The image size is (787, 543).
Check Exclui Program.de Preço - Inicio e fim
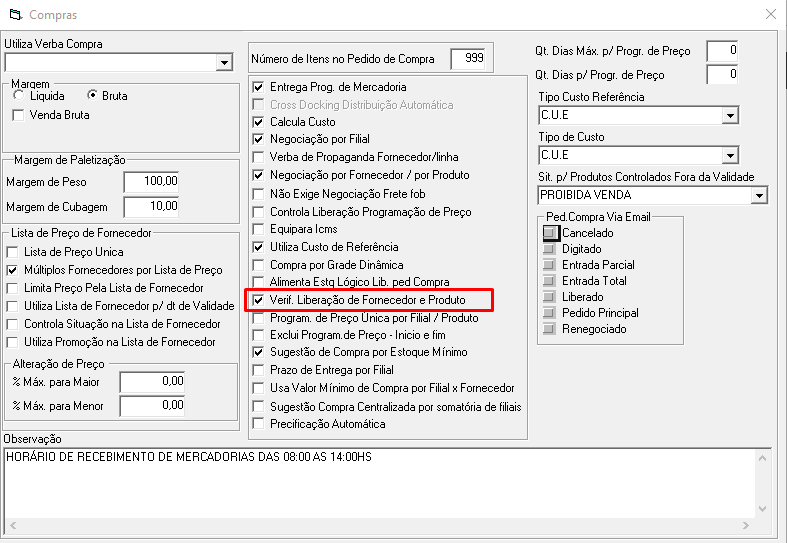258,335
